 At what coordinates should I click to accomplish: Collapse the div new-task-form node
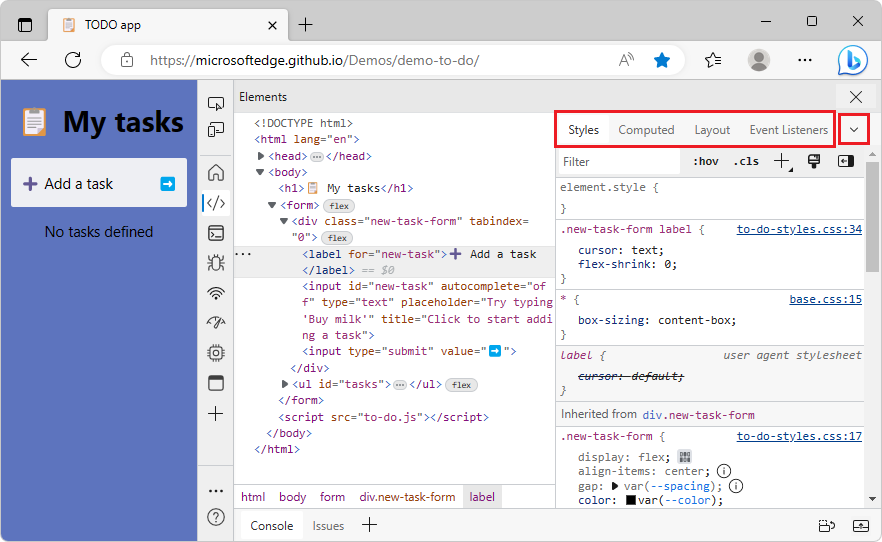coord(284,221)
